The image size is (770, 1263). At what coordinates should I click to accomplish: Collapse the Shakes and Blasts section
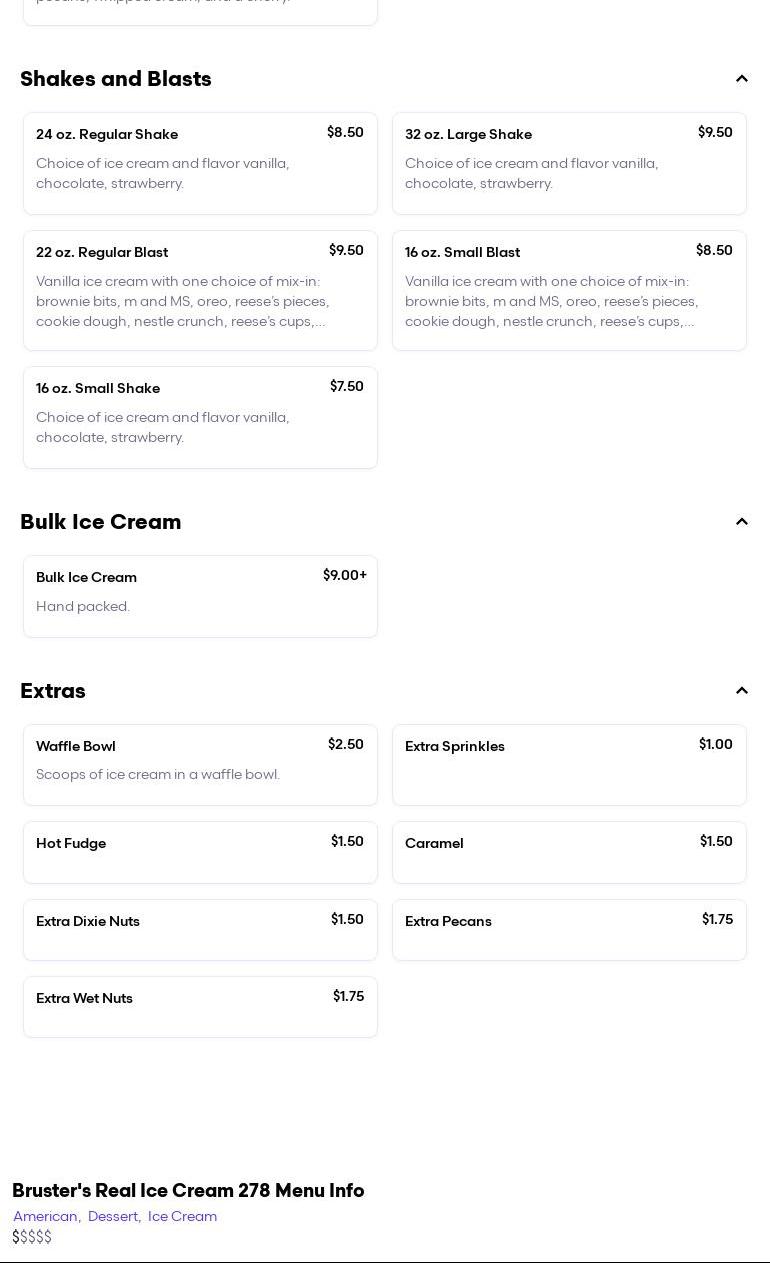[x=741, y=79]
